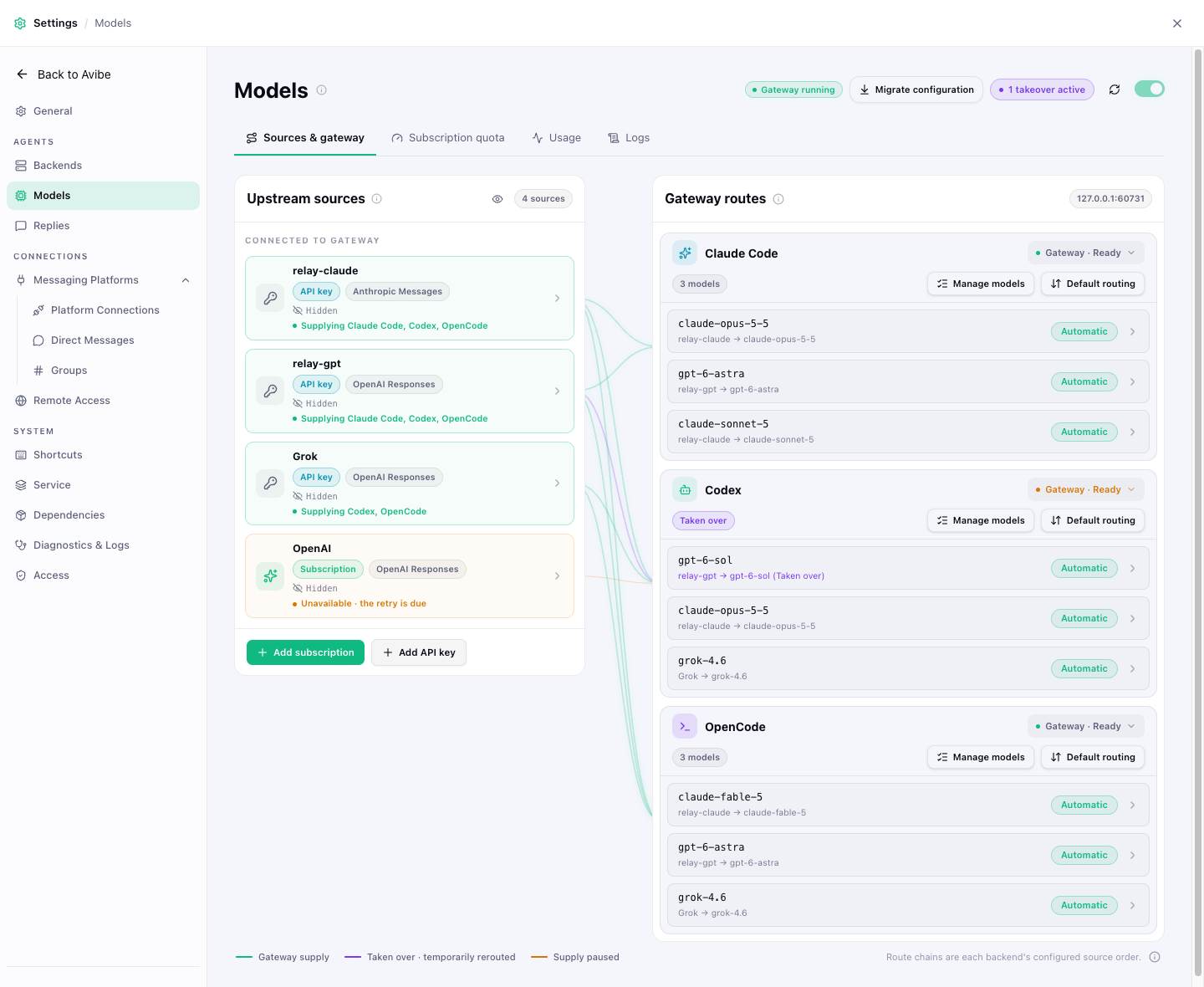Click the route chains info icon at bottom
The height and width of the screenshot is (987, 1204).
point(1155,957)
